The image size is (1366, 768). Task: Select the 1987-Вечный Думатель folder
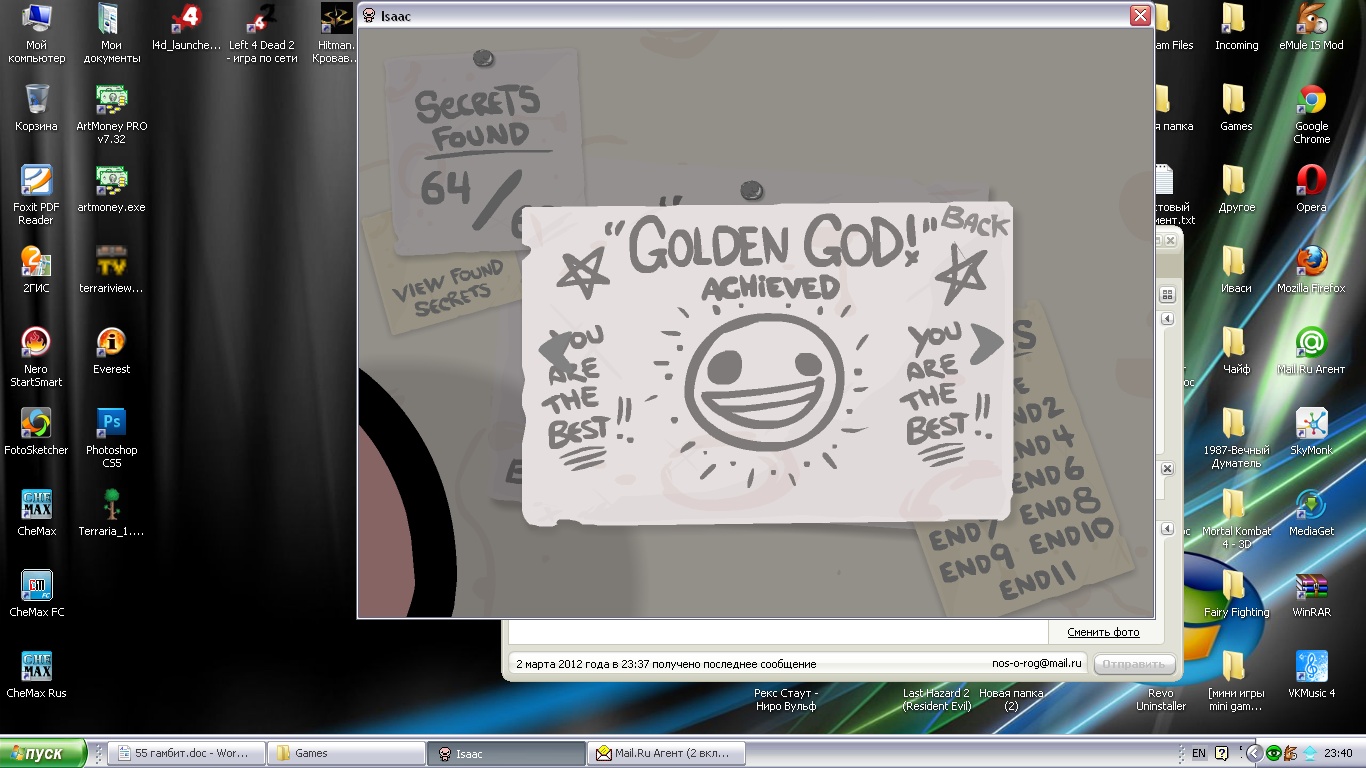[1236, 438]
